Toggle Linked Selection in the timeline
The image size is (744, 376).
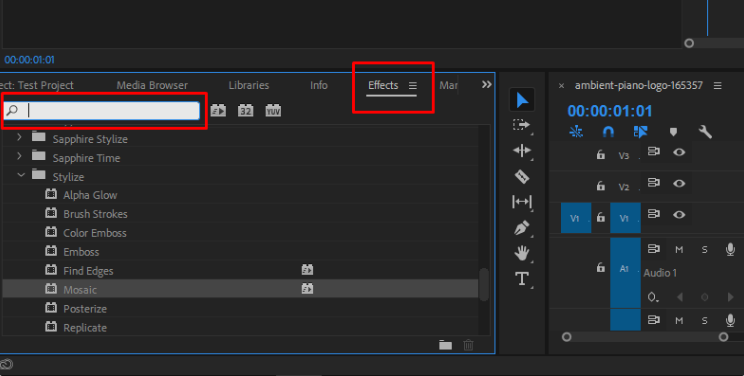640,132
